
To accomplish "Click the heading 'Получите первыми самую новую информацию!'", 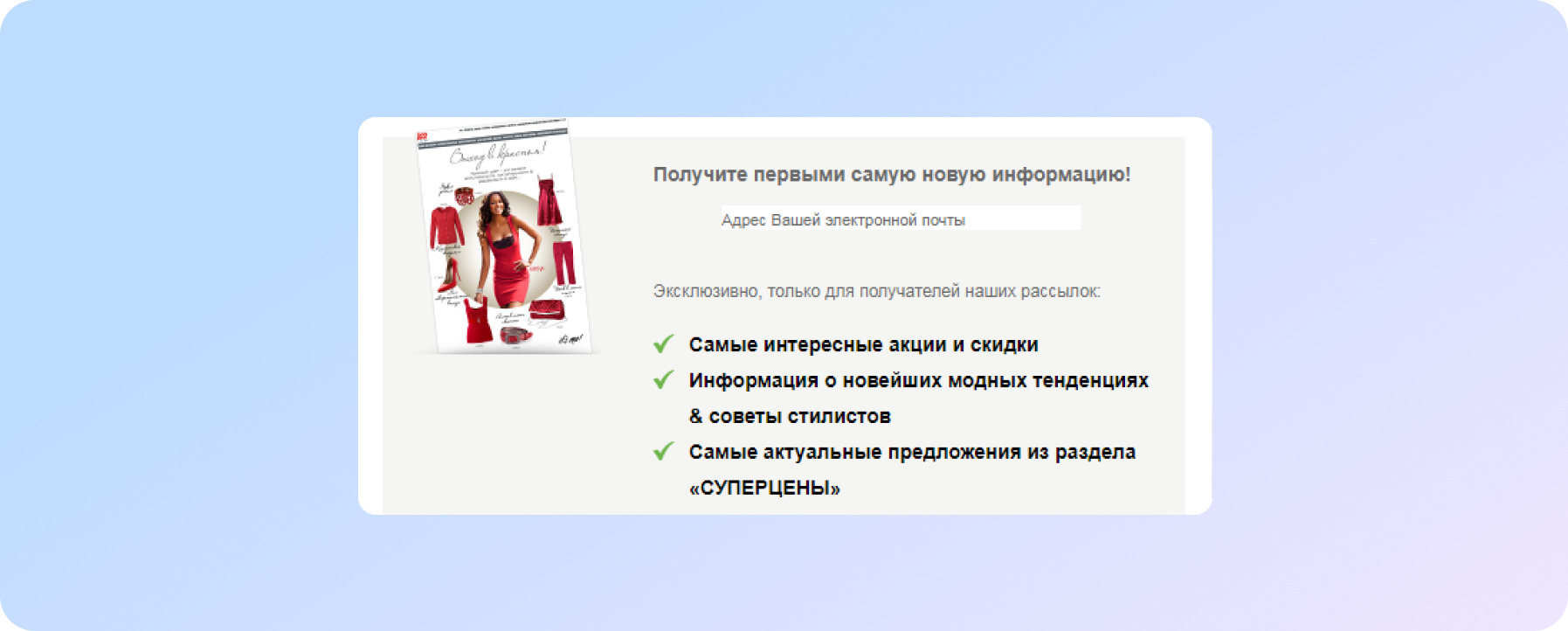I will click(892, 174).
